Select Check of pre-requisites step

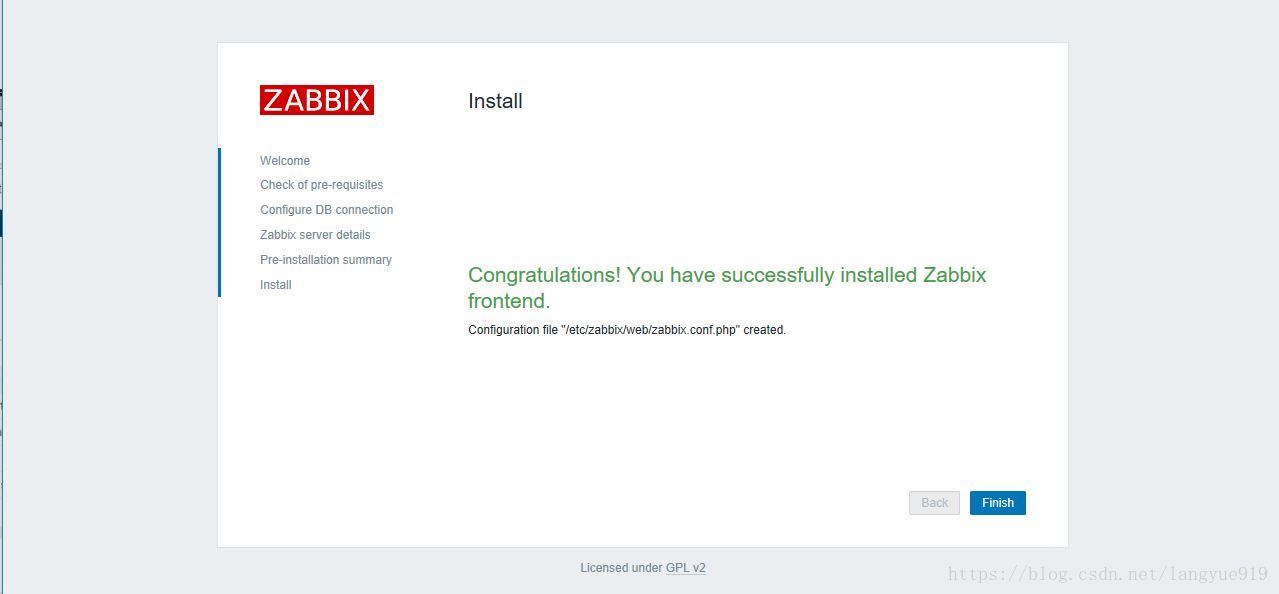click(321, 185)
